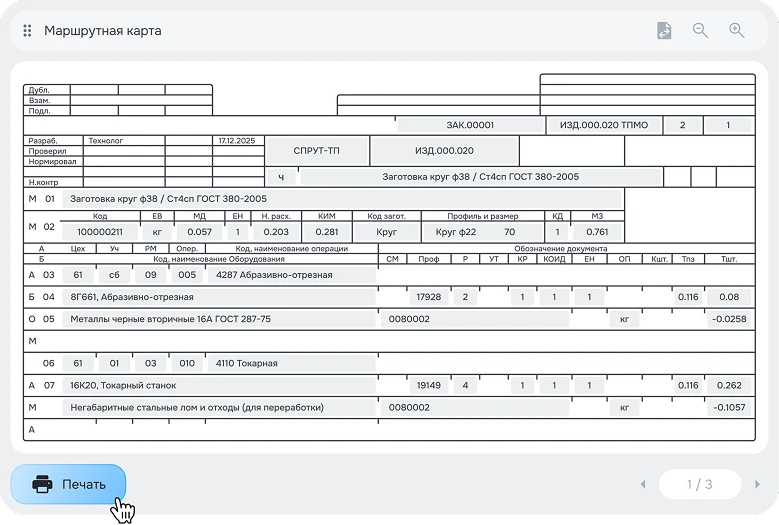
Task: Select the ЗАК.00001 order field
Action: (x=469, y=125)
